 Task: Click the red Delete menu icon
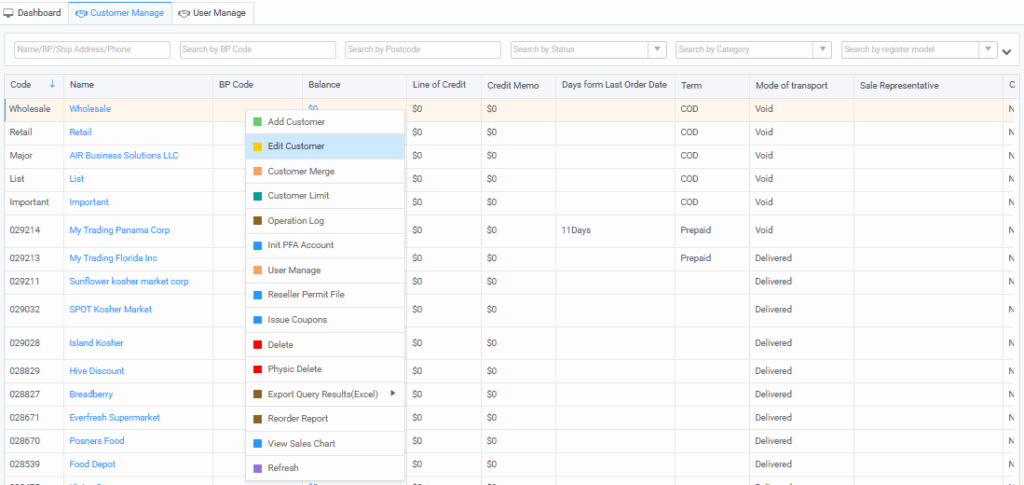[x=257, y=345]
